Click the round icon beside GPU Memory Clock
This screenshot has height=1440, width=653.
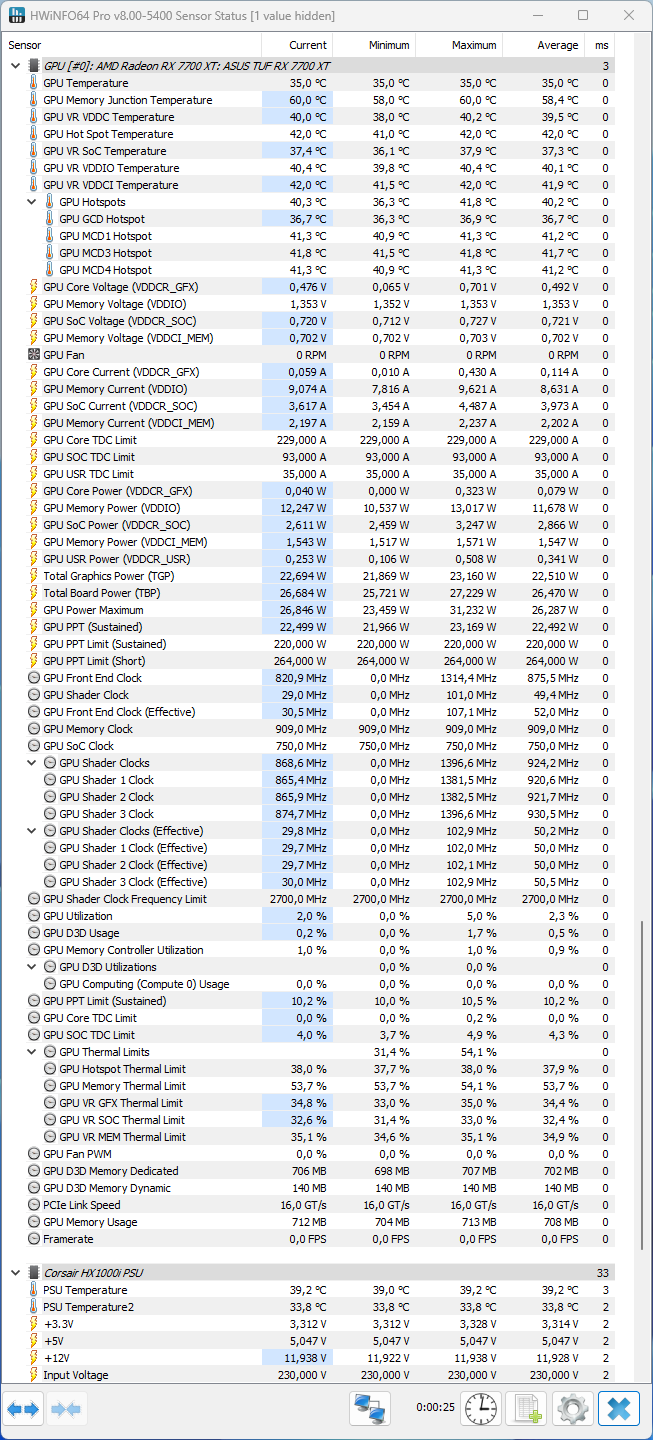pos(34,729)
